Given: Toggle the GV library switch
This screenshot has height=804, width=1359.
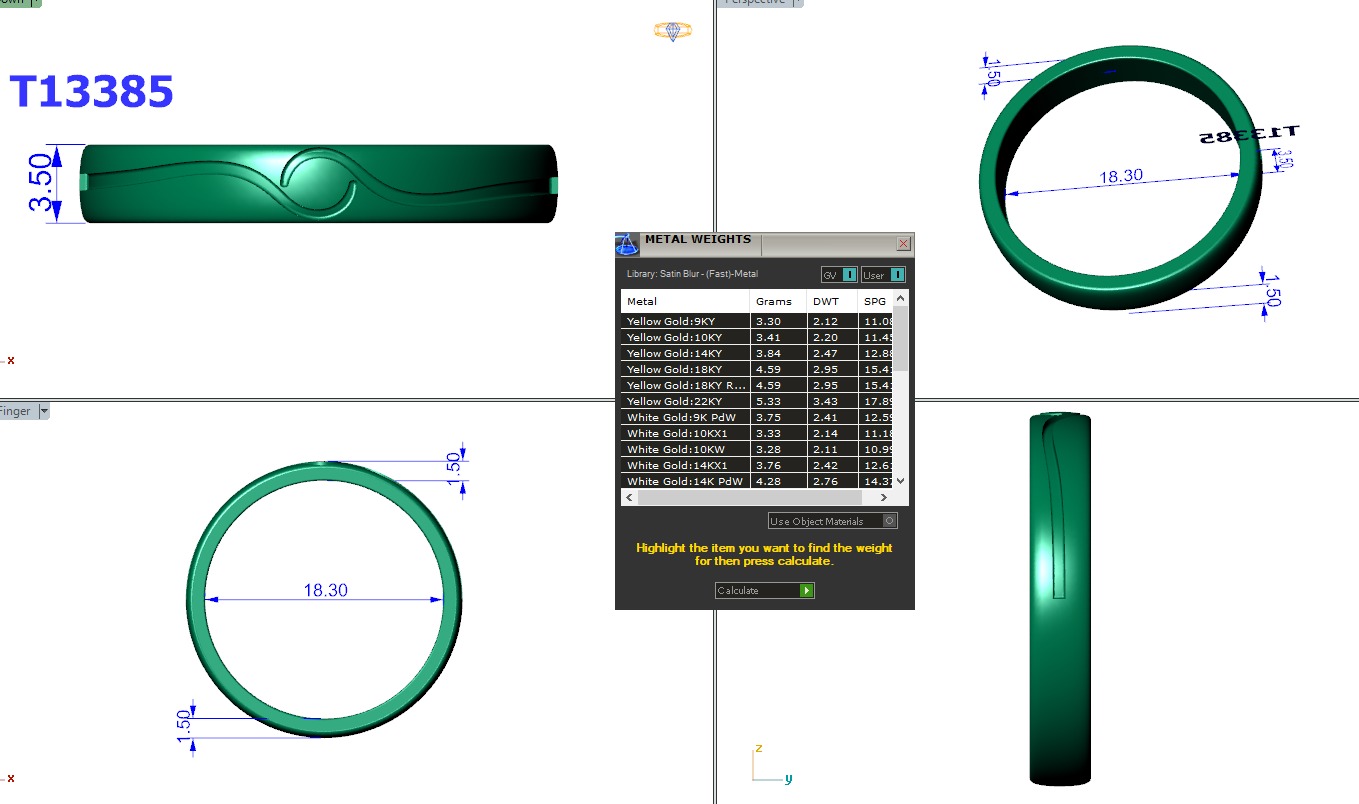Looking at the screenshot, I should point(839,275).
